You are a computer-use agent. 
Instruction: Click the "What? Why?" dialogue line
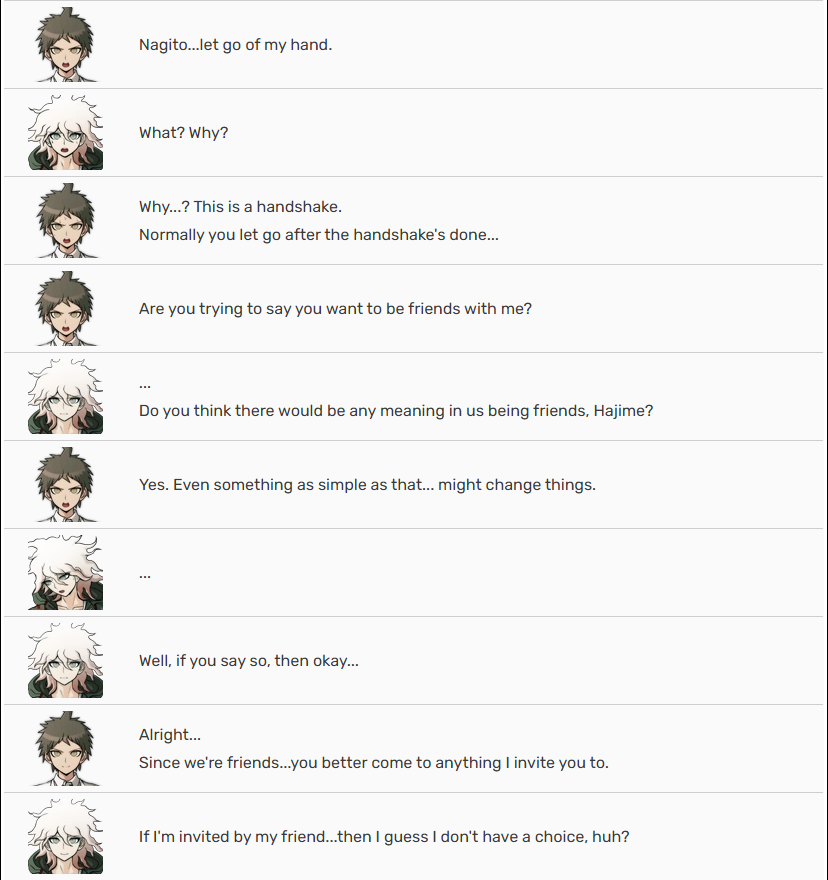pos(184,133)
